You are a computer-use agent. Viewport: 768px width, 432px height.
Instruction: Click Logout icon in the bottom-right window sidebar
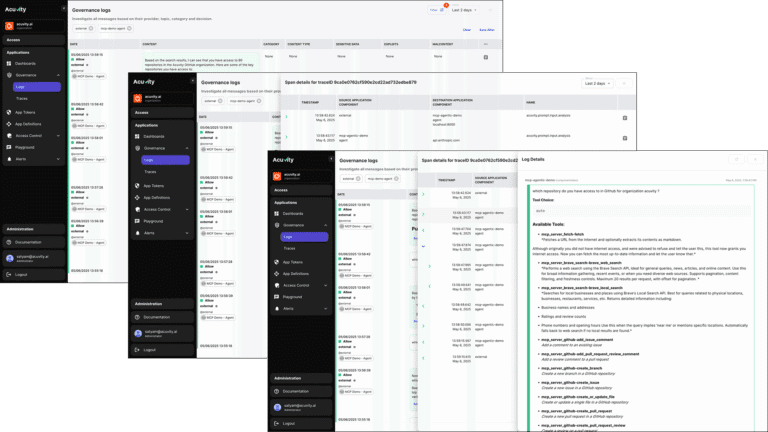pyautogui.click(x=277, y=423)
